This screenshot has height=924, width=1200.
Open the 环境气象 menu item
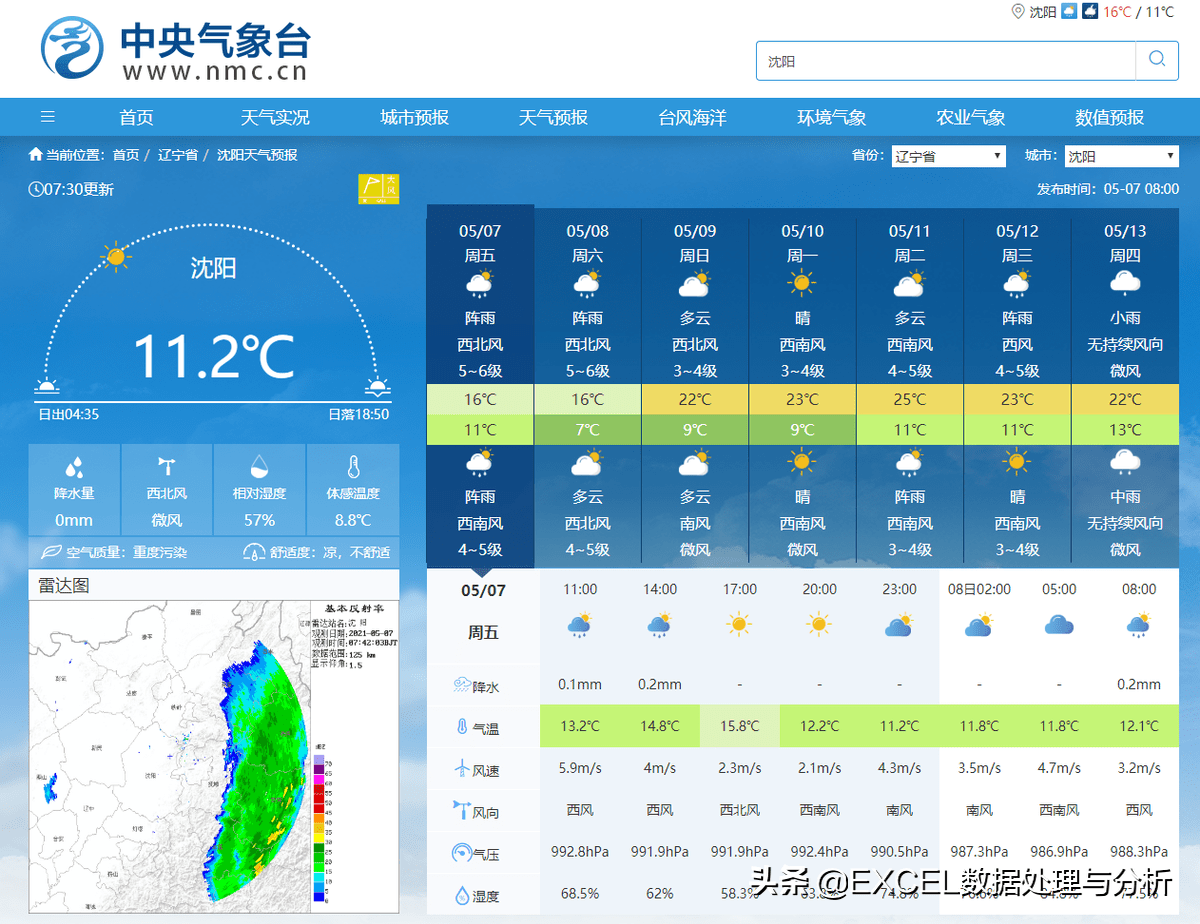coord(831,117)
